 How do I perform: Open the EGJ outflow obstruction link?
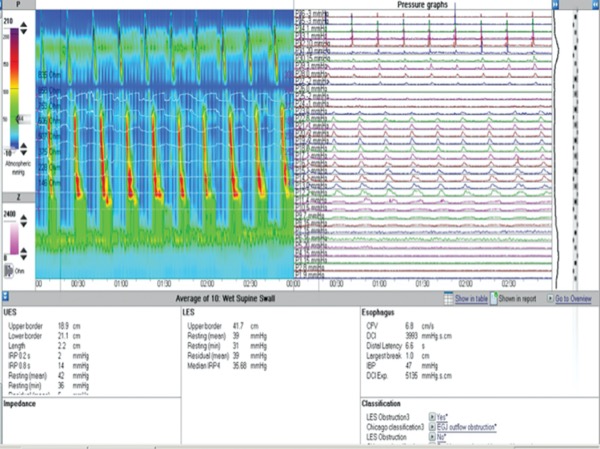point(467,427)
